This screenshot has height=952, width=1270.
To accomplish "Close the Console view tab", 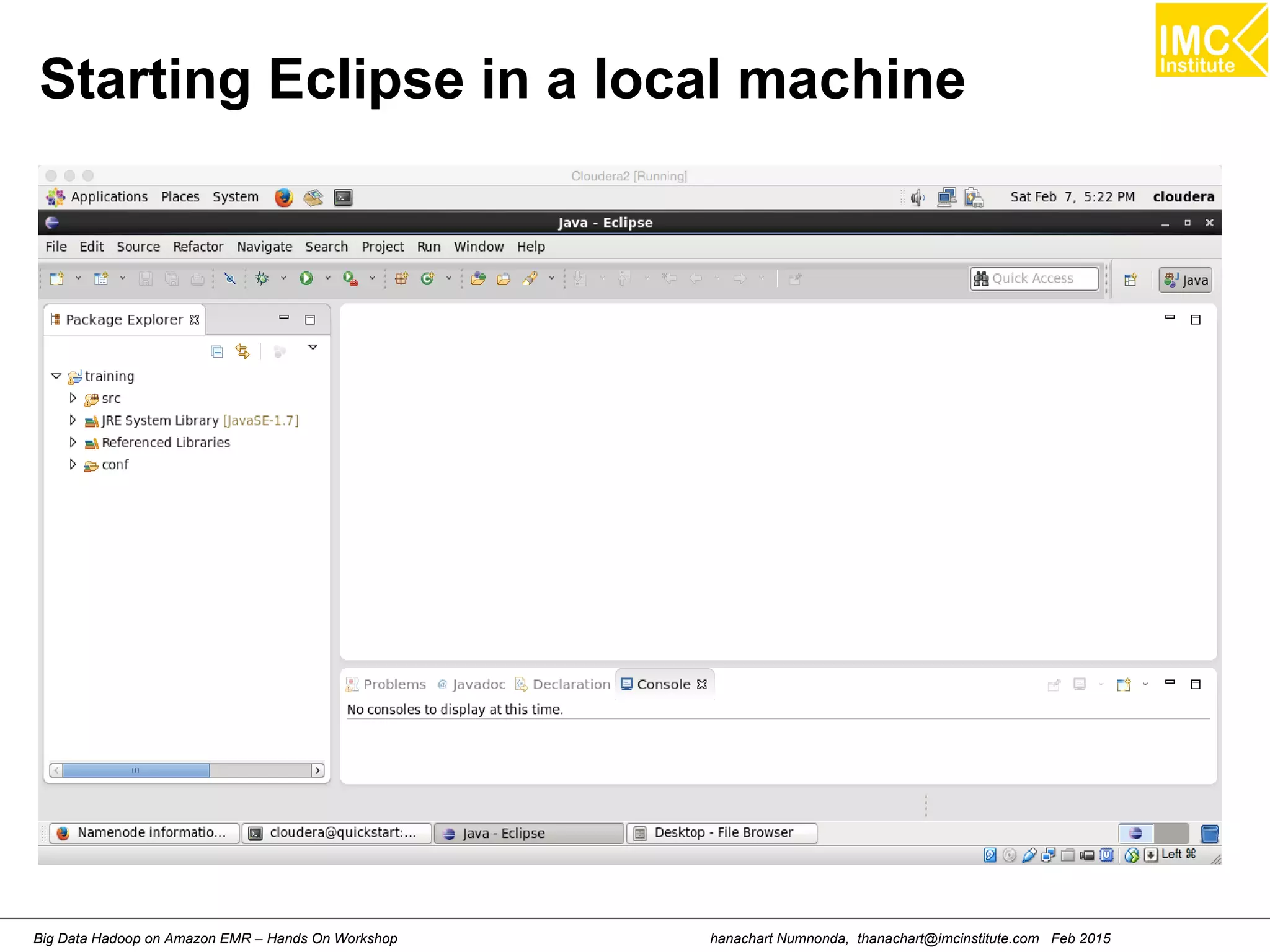I will click(702, 684).
